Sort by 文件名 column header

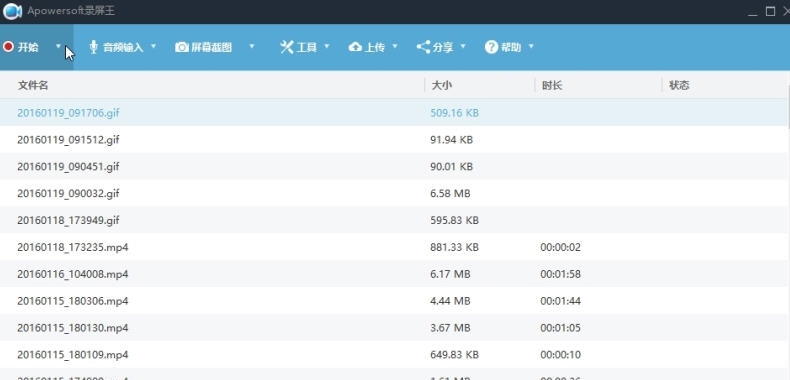33,85
